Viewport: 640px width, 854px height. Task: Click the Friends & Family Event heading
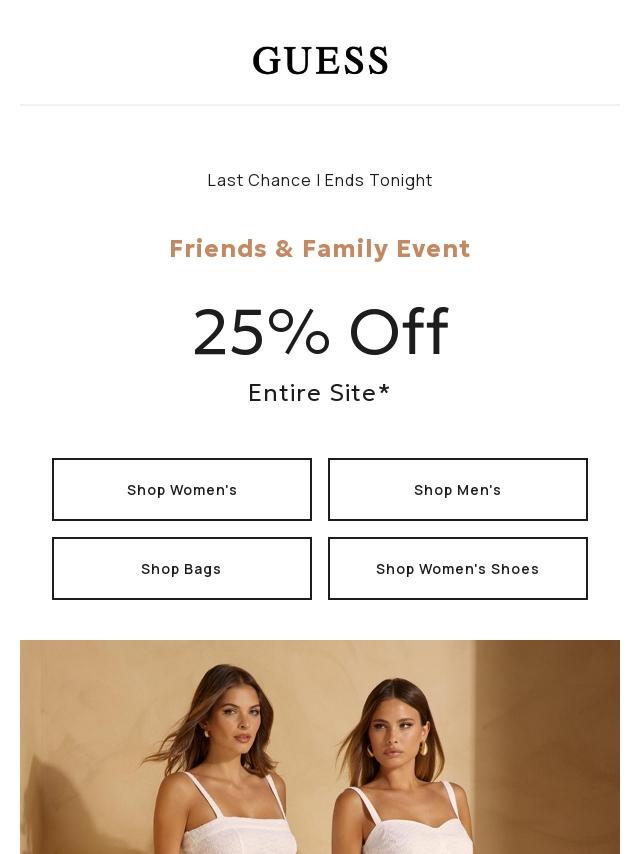(320, 248)
